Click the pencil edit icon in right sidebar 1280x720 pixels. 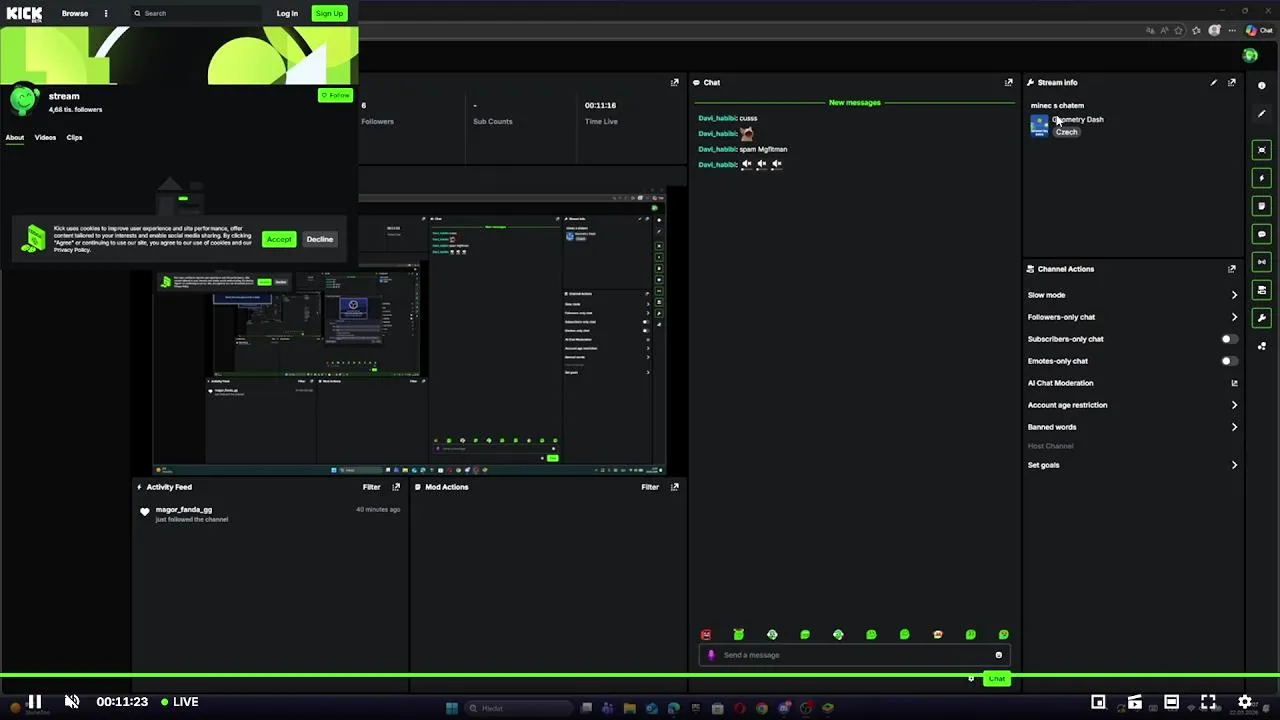click(x=1262, y=114)
